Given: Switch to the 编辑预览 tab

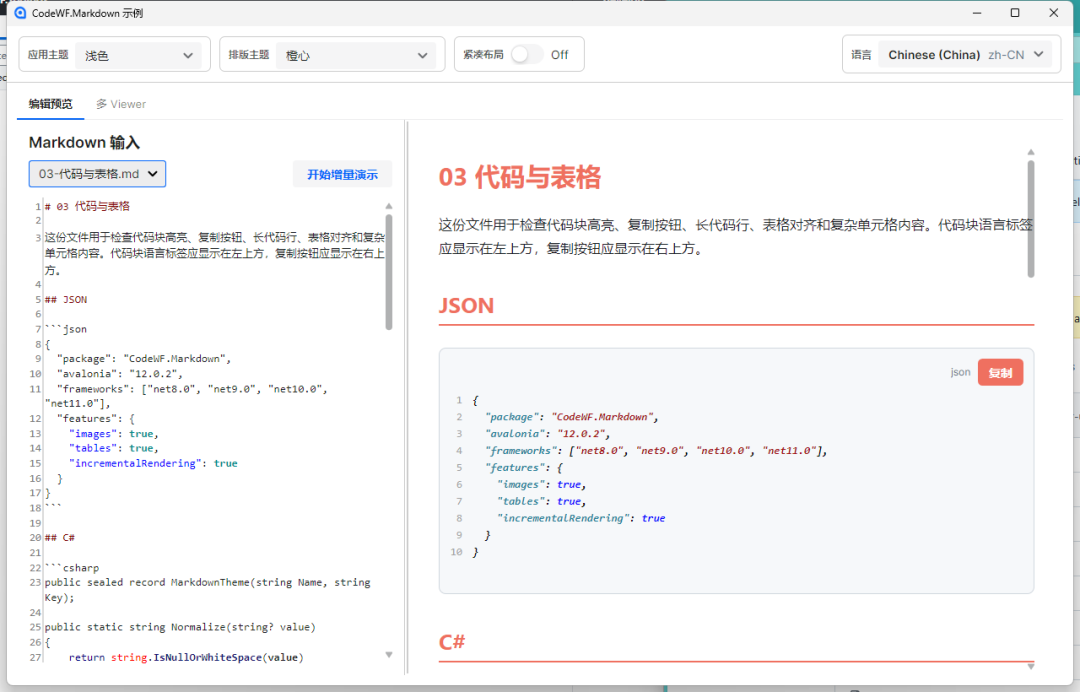Looking at the screenshot, I should 50,104.
